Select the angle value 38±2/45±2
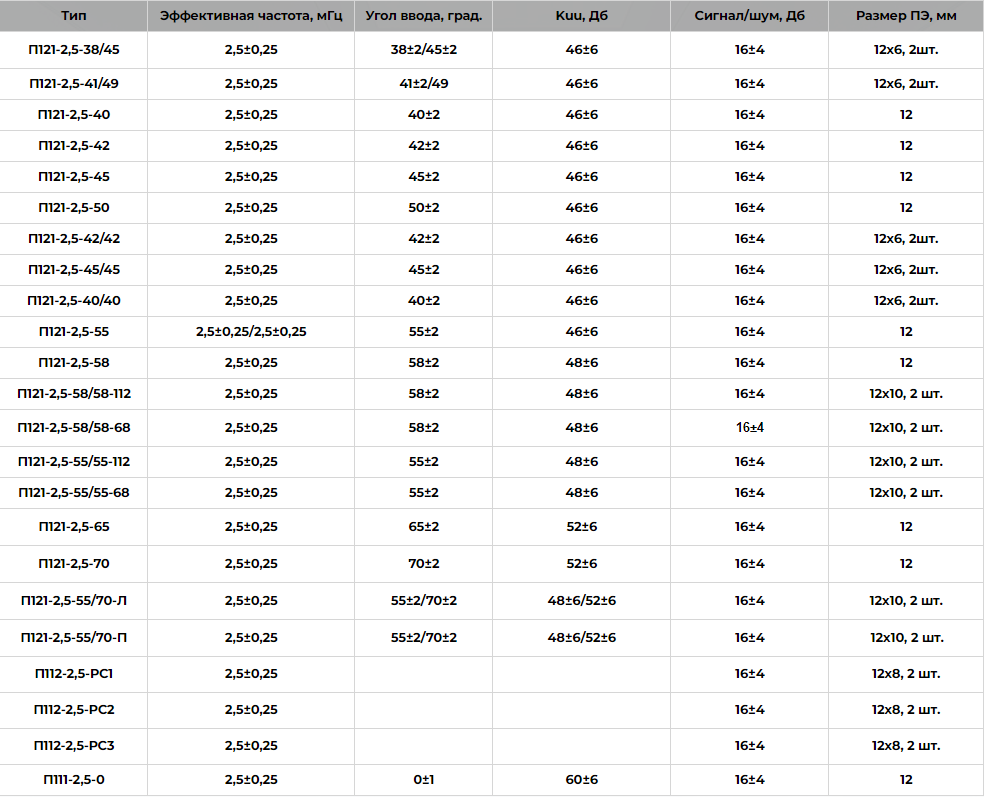984x797 pixels. tap(423, 48)
